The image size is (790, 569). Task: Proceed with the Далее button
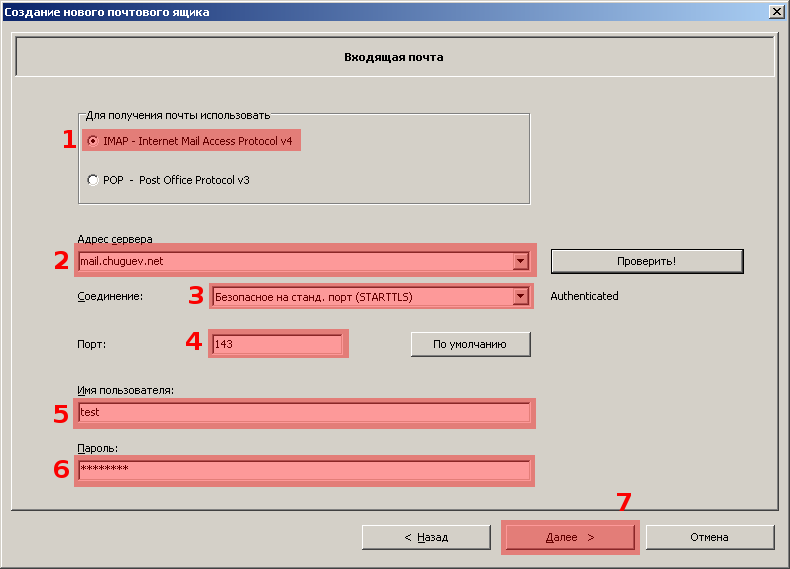click(570, 537)
